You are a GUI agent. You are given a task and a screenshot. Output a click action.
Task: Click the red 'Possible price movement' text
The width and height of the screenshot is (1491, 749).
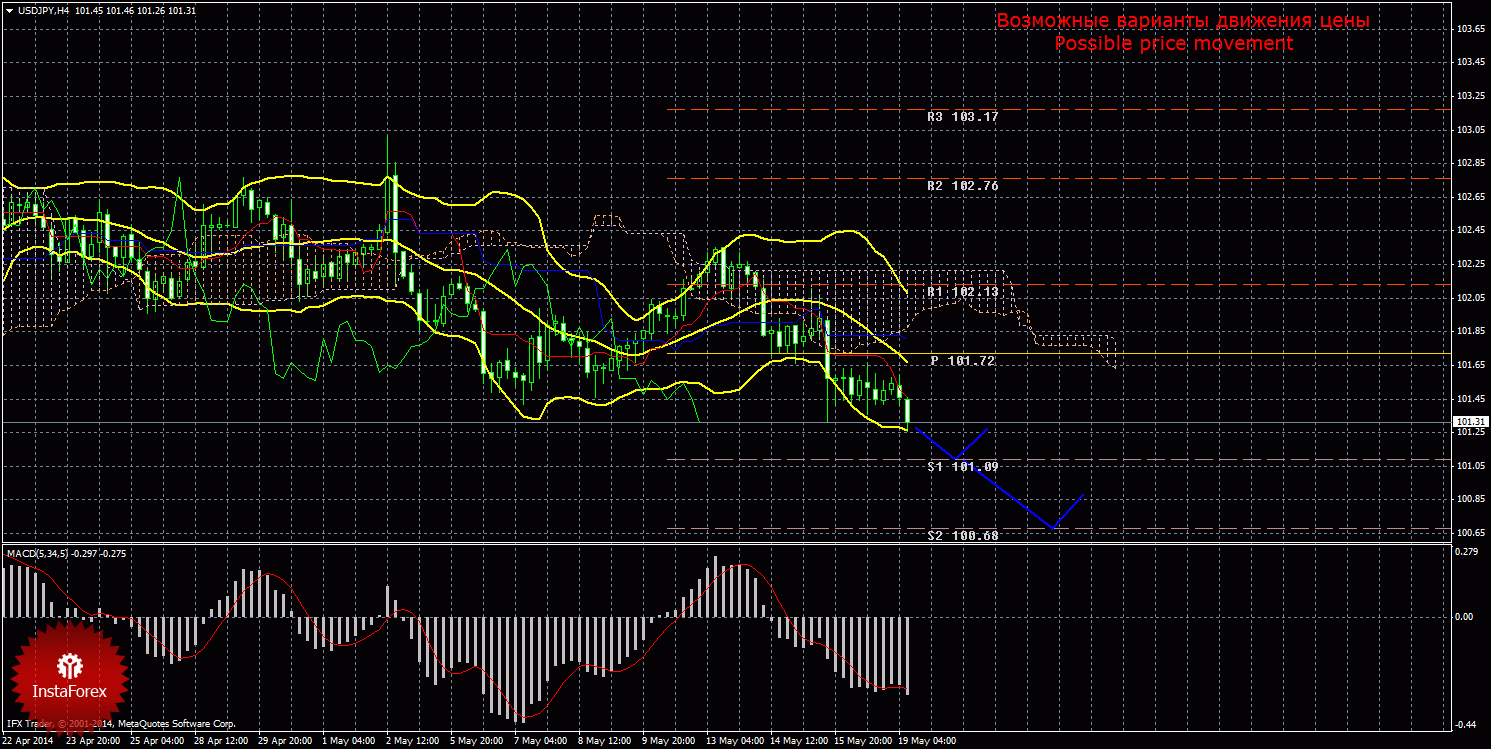[1173, 44]
